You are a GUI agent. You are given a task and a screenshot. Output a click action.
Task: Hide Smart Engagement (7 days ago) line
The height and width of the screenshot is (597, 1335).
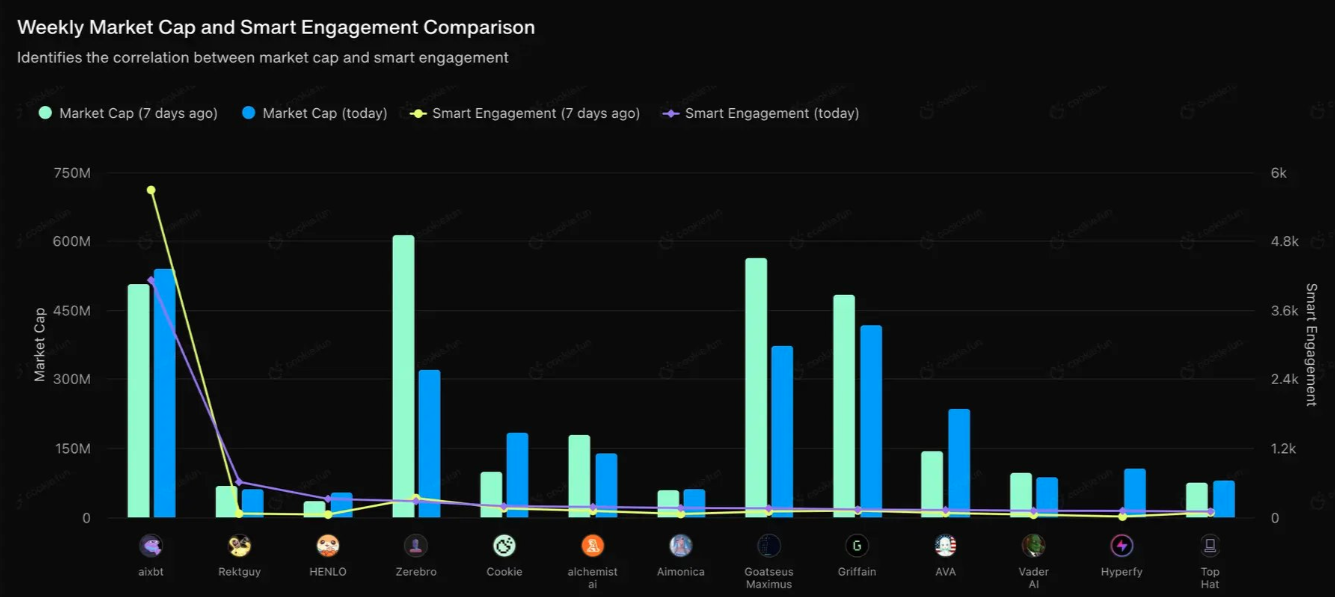(x=525, y=114)
